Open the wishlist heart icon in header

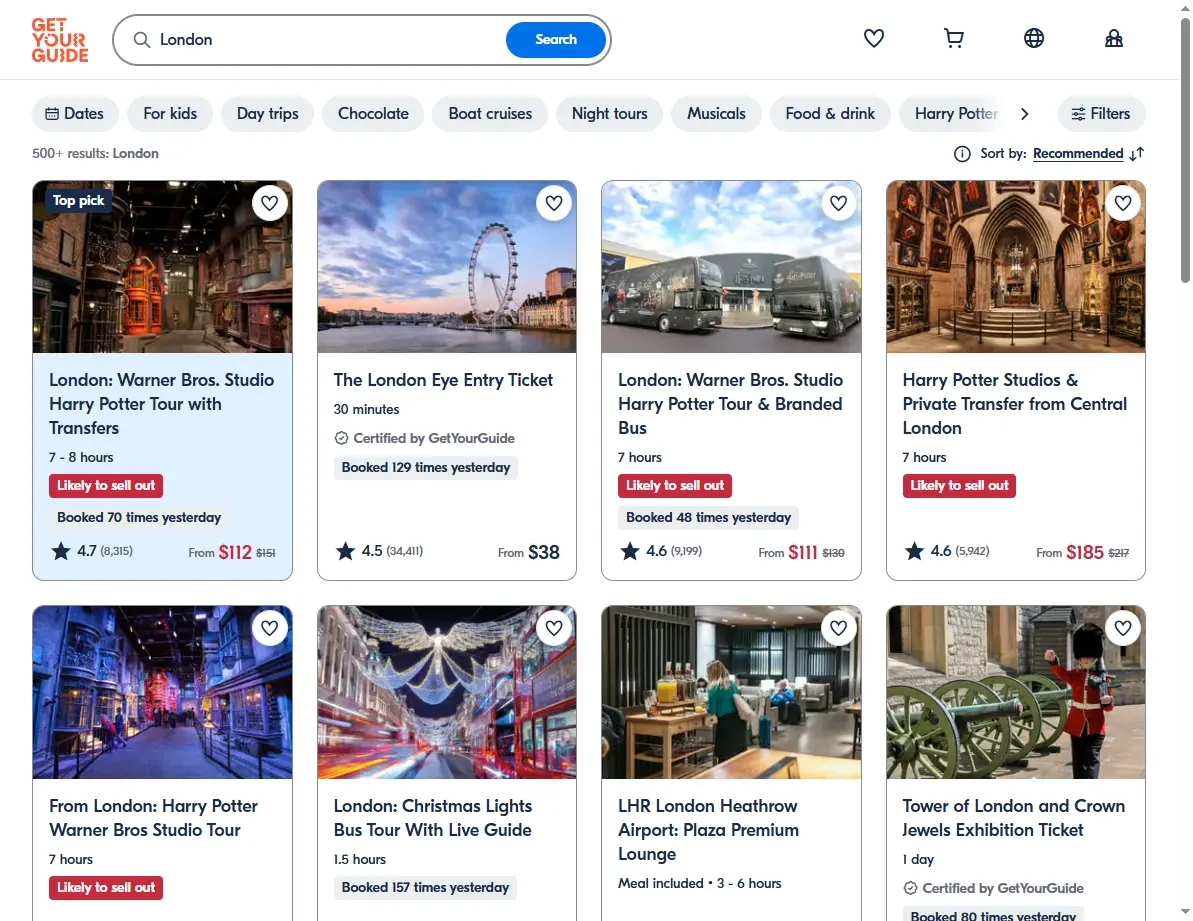point(873,38)
